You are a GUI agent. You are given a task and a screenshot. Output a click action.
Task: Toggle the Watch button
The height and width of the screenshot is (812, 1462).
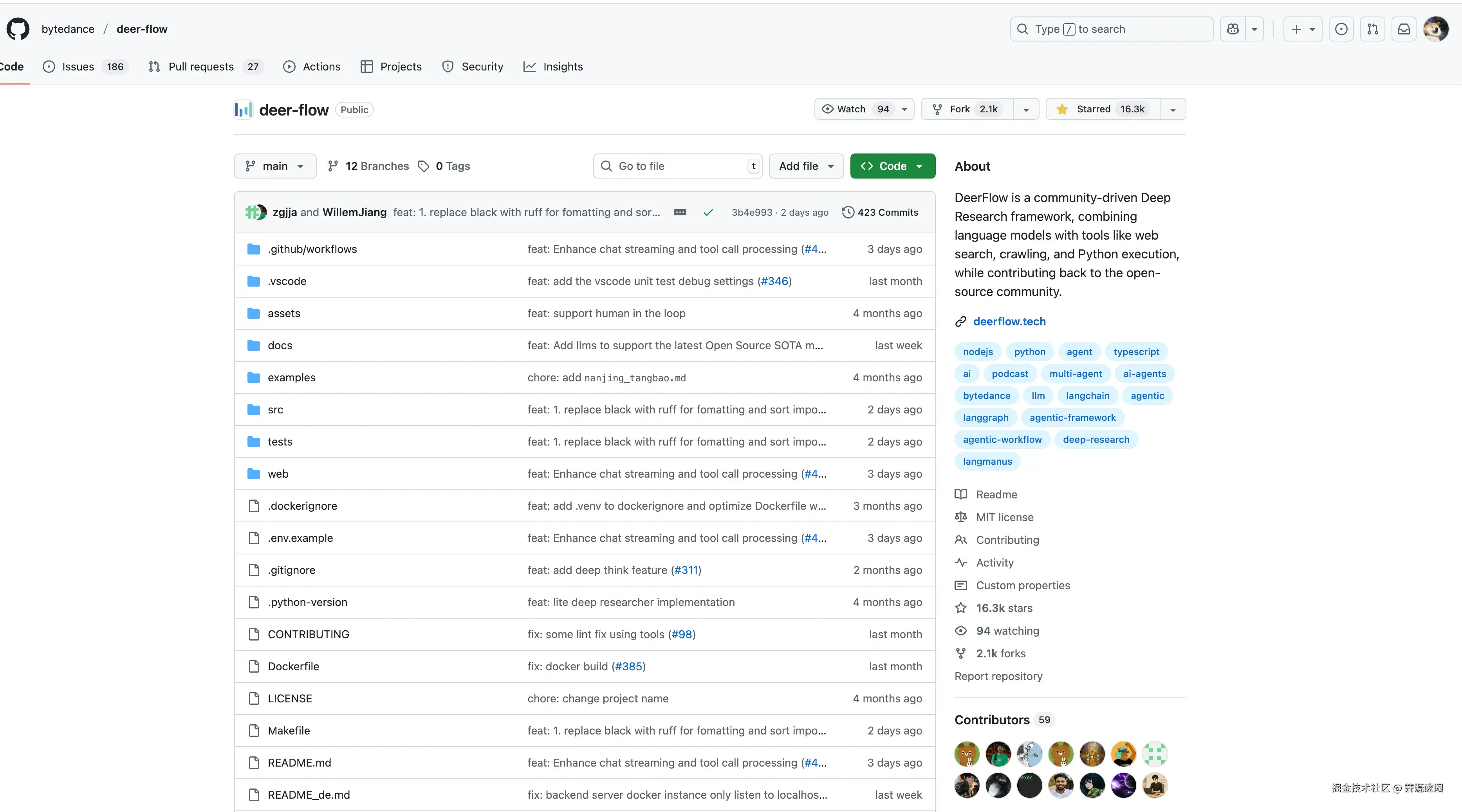tap(851, 109)
